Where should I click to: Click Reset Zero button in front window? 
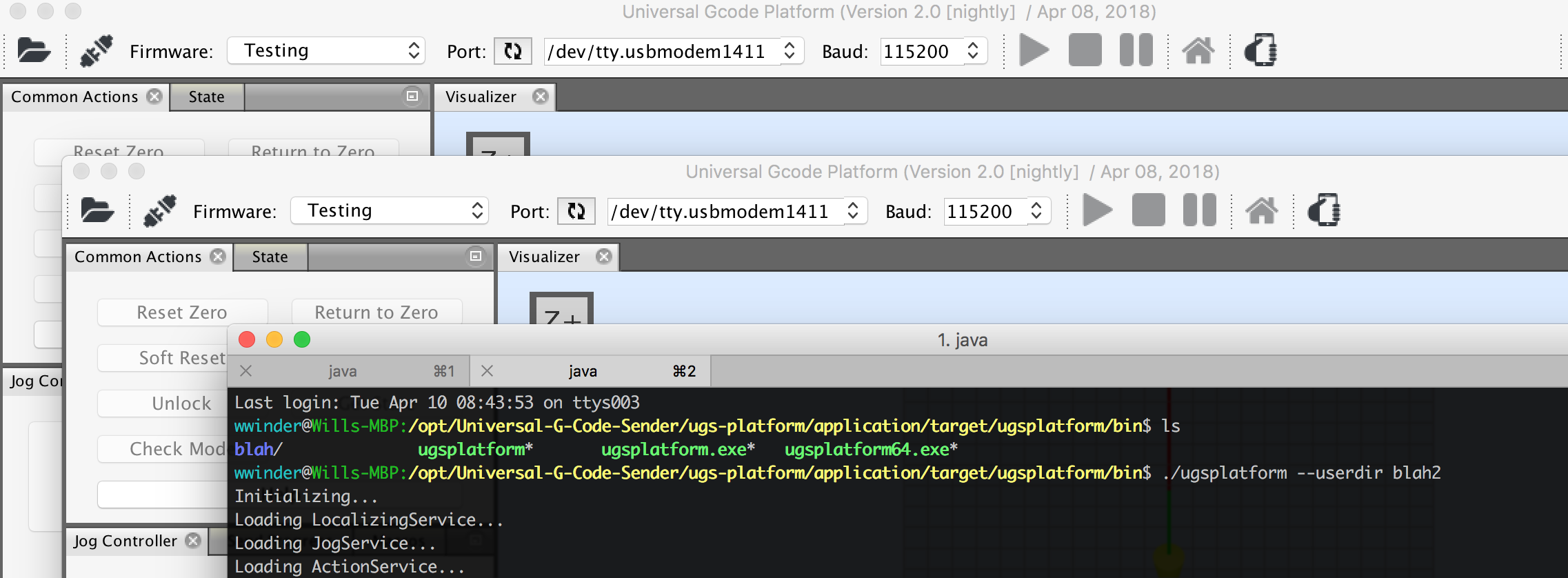(x=182, y=312)
